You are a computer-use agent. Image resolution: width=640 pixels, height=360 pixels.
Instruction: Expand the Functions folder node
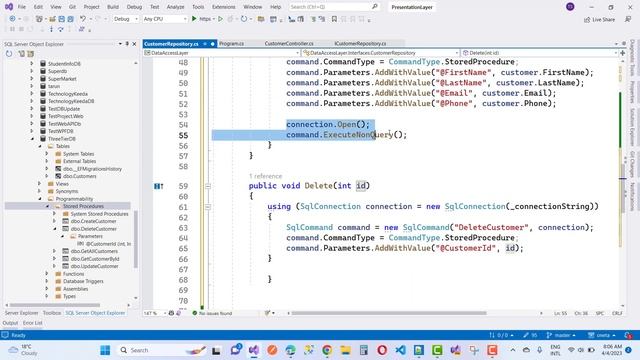[x=47, y=274]
